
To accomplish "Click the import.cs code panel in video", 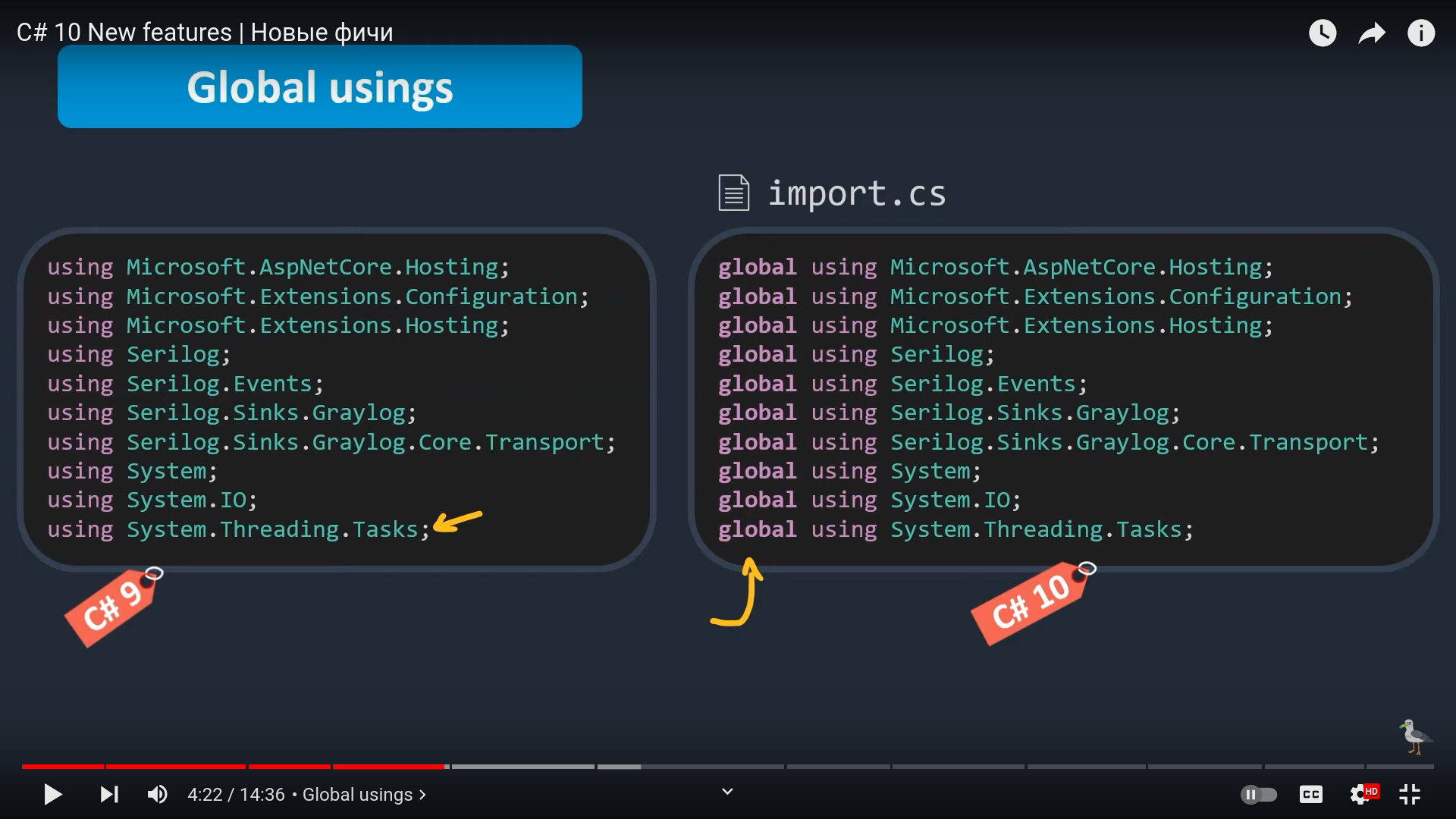I will tap(1062, 398).
